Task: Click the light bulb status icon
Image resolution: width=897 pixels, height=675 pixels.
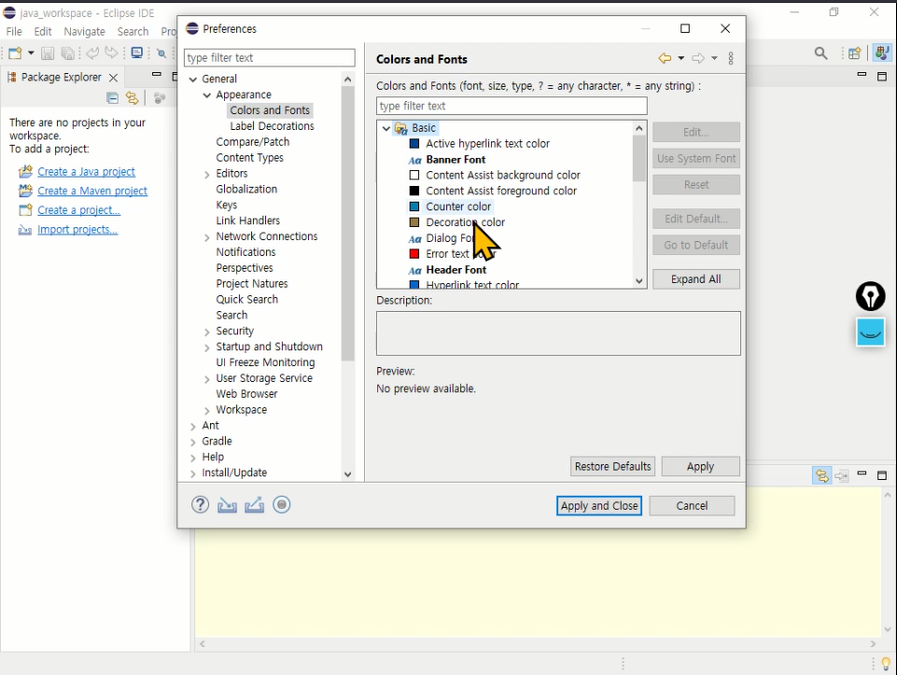Action: (886, 664)
